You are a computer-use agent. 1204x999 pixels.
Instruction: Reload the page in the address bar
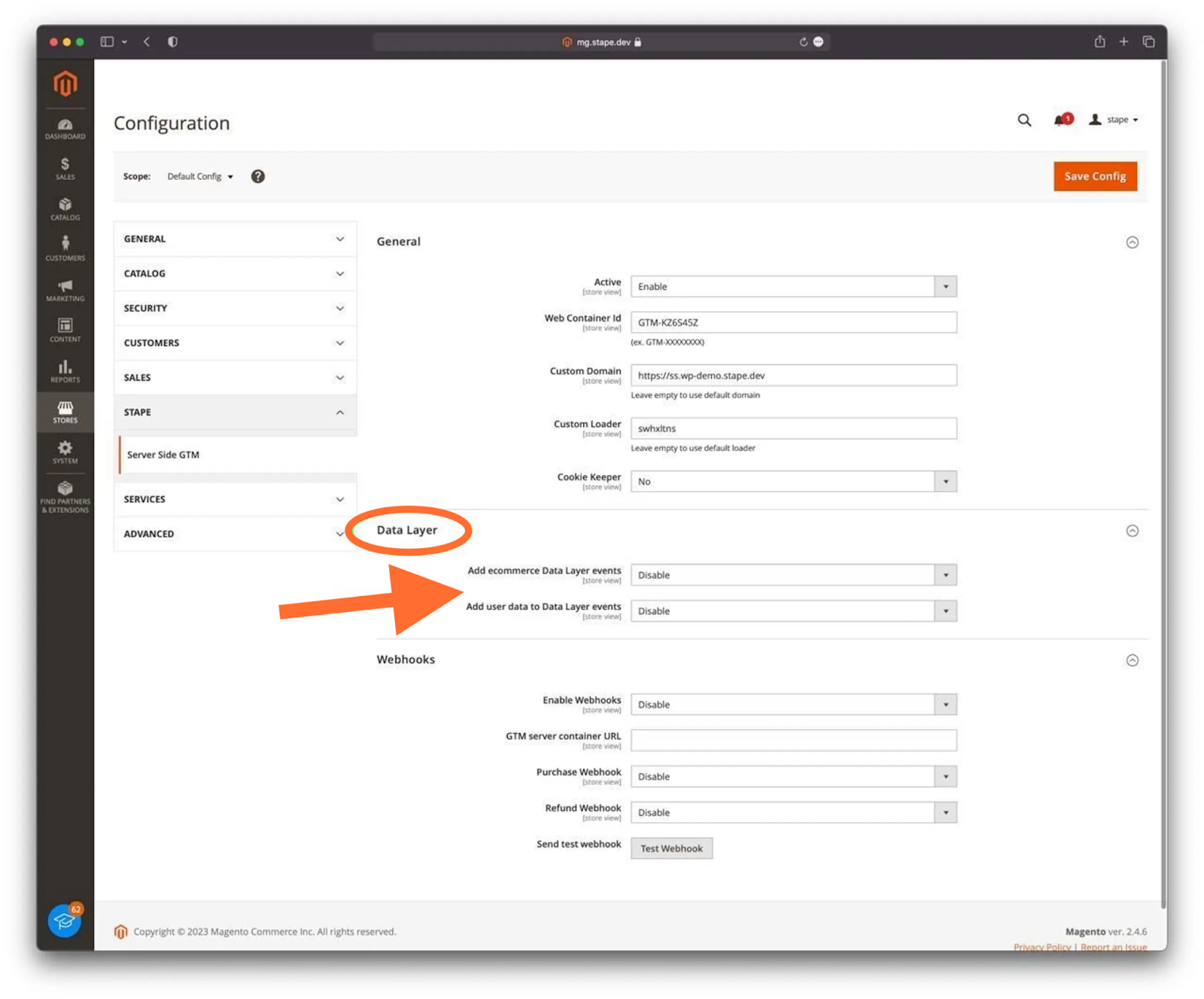(x=803, y=42)
